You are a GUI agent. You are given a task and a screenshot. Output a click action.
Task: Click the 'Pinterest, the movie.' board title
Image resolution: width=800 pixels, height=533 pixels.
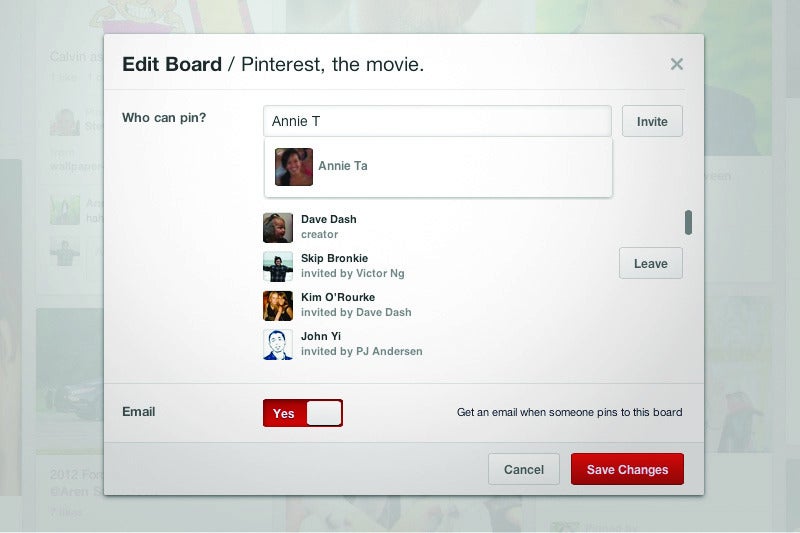pos(332,65)
